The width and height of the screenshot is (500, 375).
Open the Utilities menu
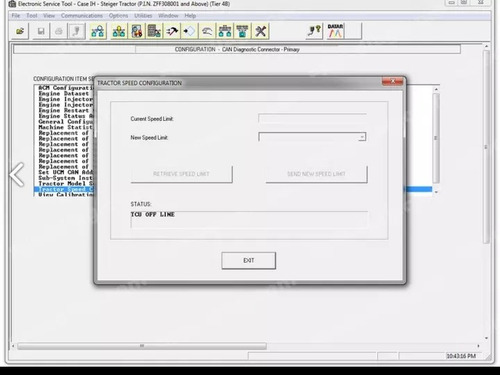click(143, 16)
